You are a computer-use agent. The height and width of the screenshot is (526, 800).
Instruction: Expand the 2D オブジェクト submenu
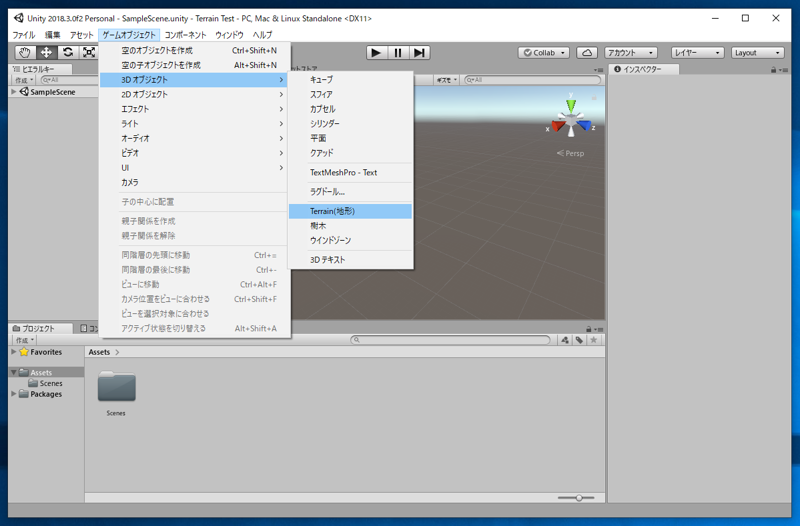tap(195, 94)
